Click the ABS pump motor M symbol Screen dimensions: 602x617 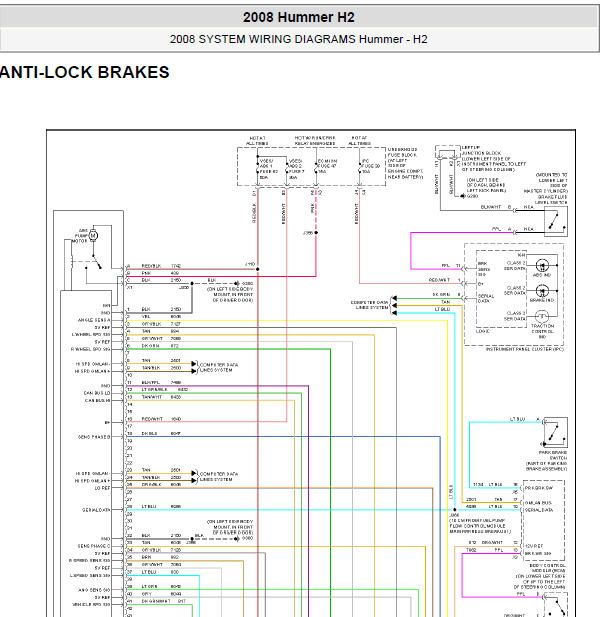tap(93, 235)
